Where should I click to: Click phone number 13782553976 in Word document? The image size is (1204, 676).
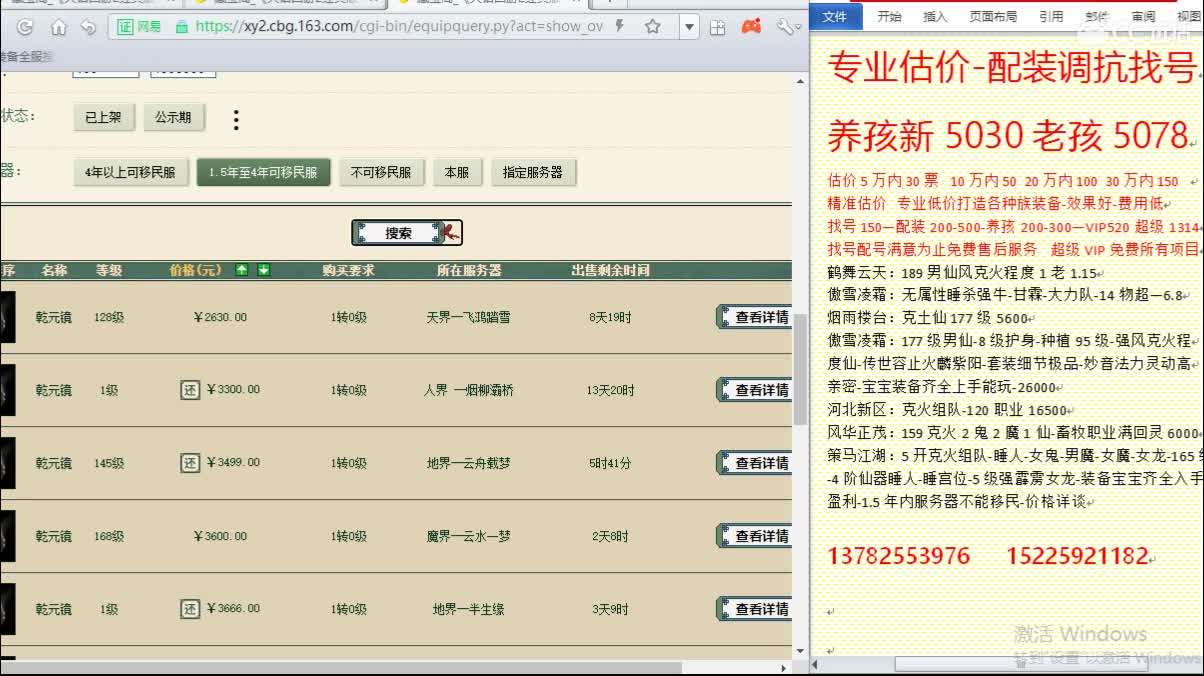899,556
